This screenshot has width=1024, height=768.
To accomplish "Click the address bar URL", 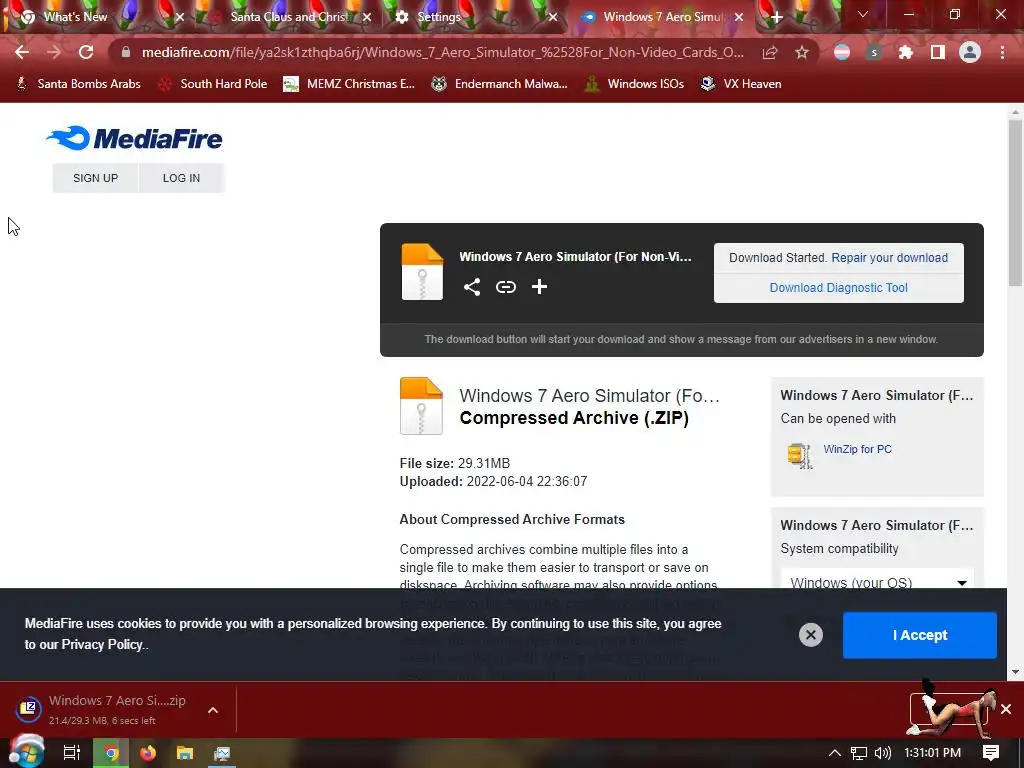I will pyautogui.click(x=442, y=52).
